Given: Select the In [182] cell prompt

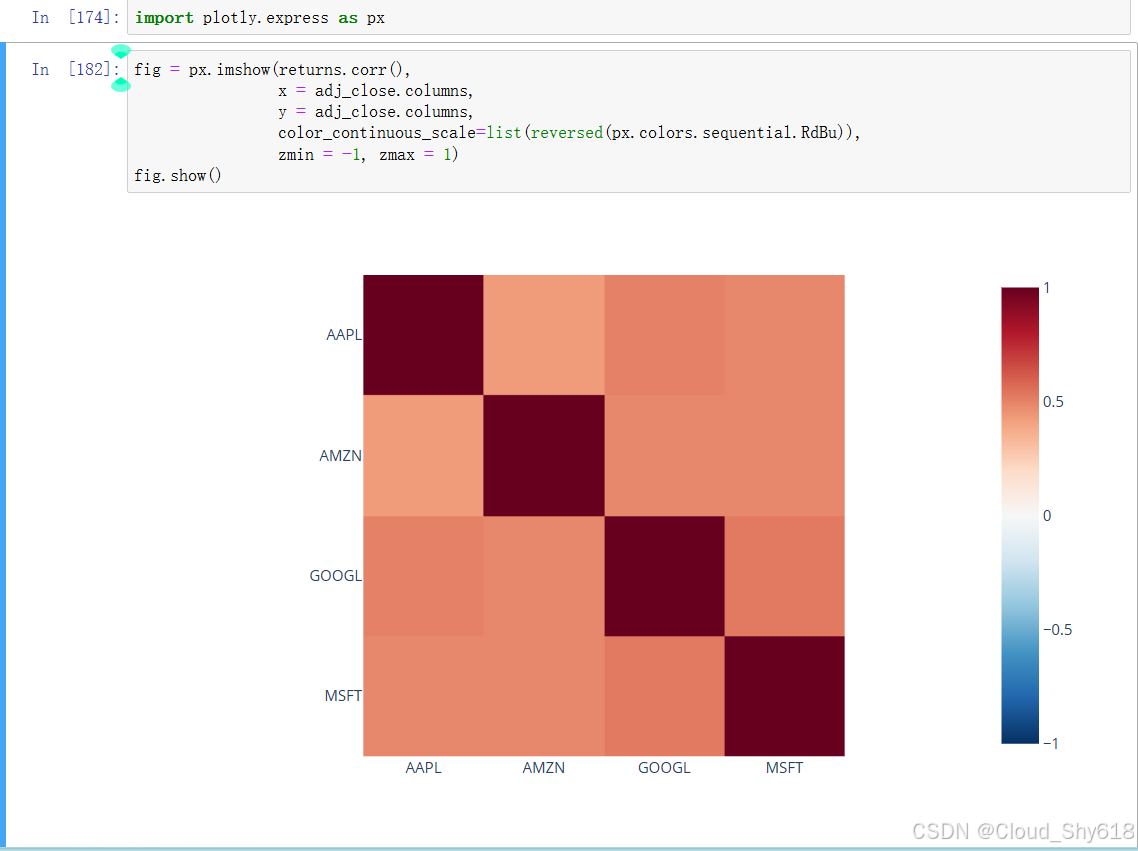Looking at the screenshot, I should [x=75, y=69].
